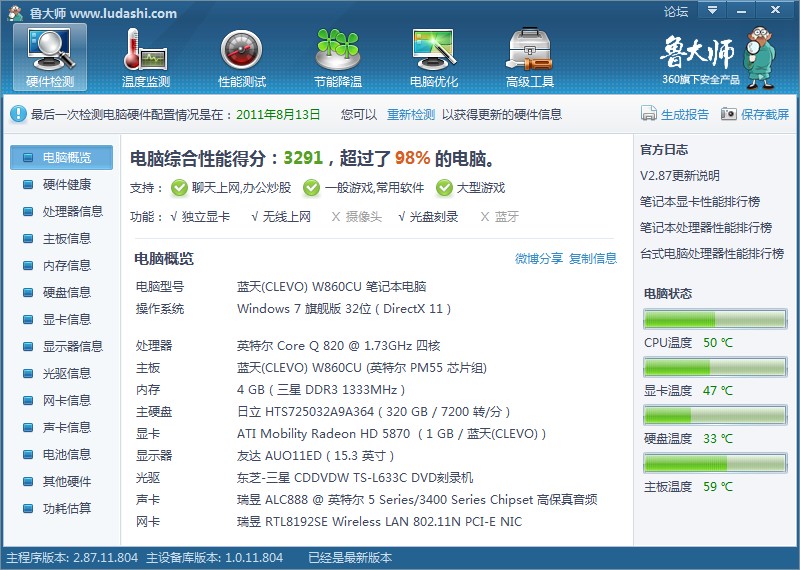This screenshot has height=570, width=800.
Task: Click 生成报告 link text
Action: [x=685, y=114]
